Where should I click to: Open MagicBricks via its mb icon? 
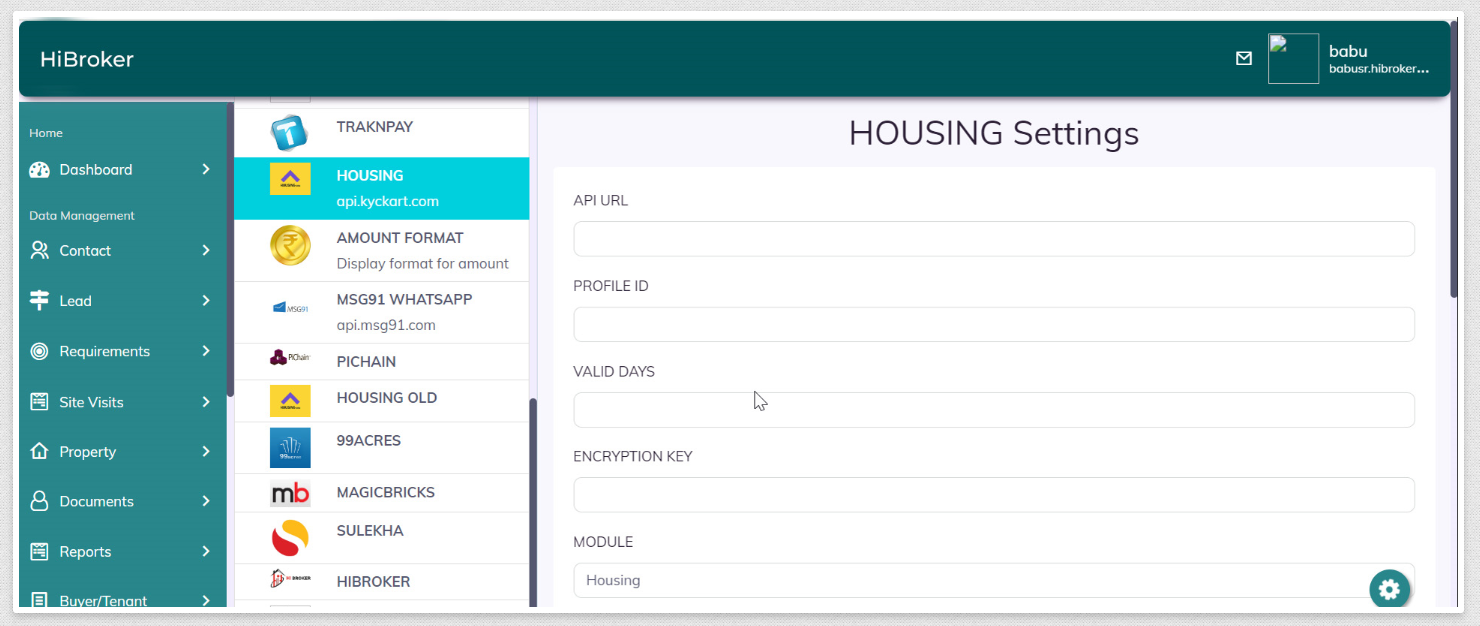point(290,492)
